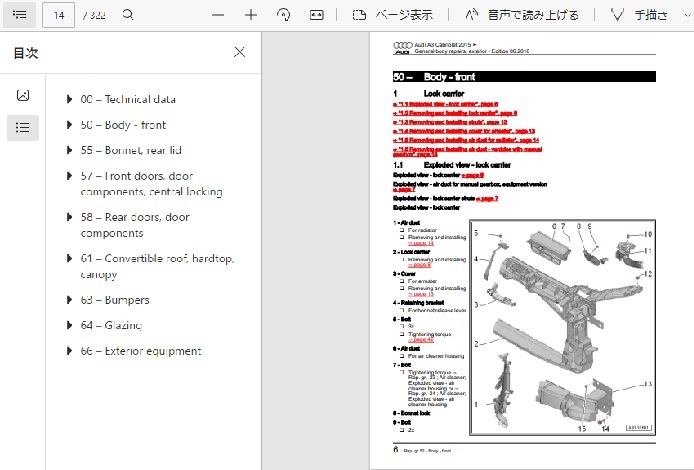The width and height of the screenshot is (694, 470).
Task: Expand the 50 – Body - front entry
Action: pos(69,125)
